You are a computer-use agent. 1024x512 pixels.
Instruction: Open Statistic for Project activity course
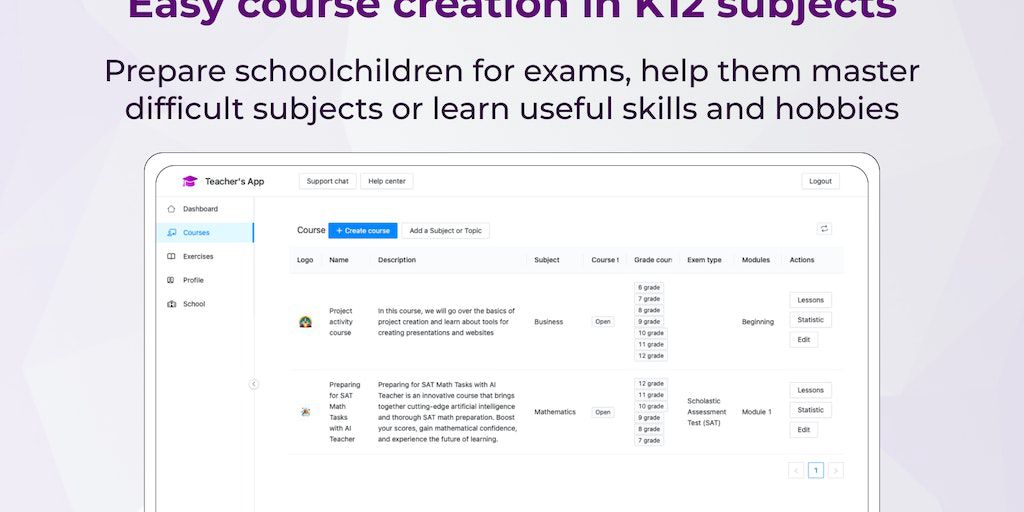[x=810, y=320]
